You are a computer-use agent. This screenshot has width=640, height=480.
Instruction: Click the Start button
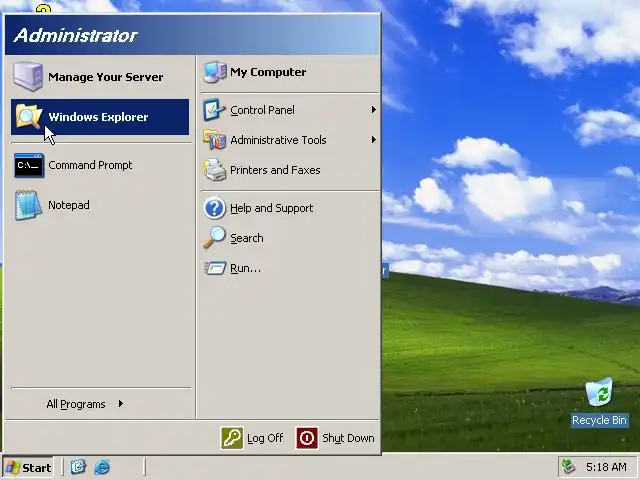(x=28, y=467)
